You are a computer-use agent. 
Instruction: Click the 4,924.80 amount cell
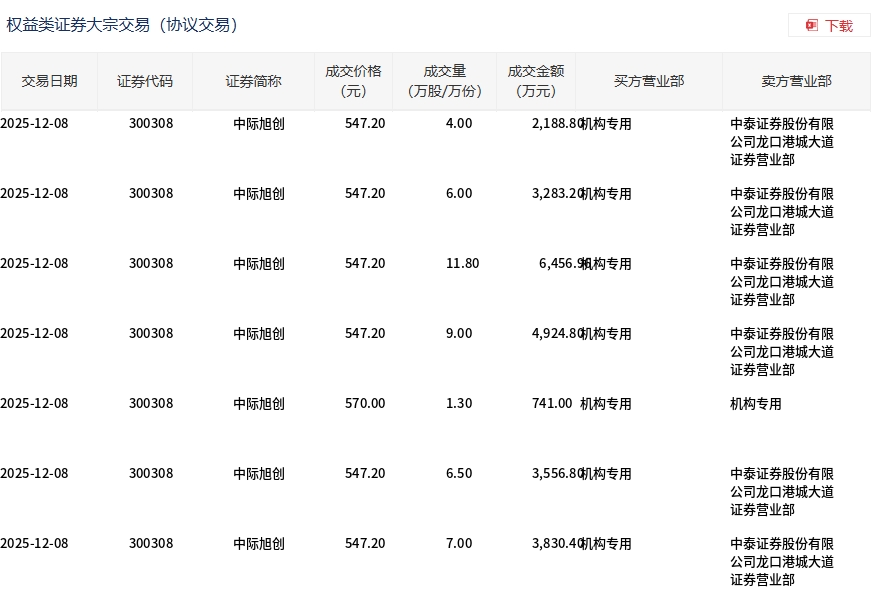click(556, 333)
